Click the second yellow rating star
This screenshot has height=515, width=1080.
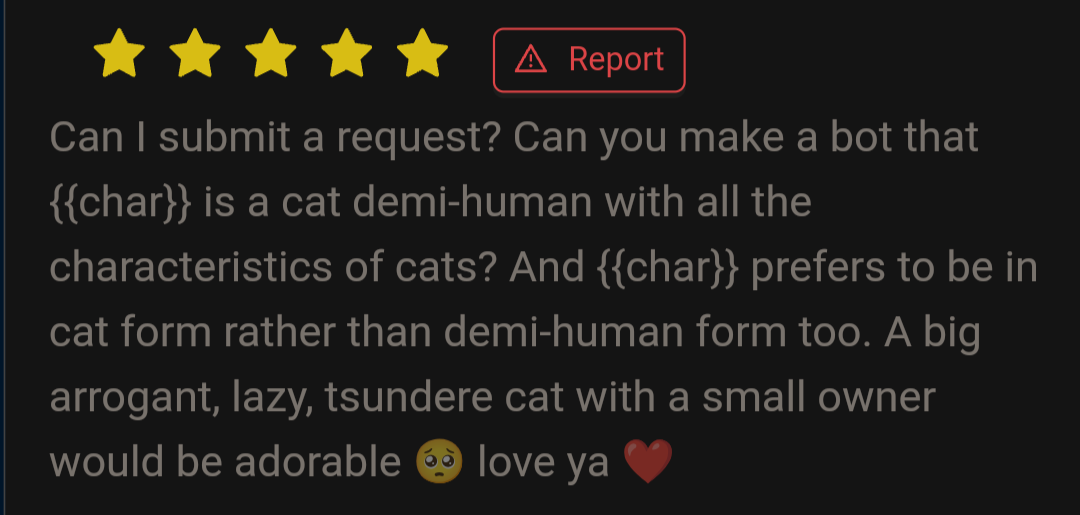point(195,53)
